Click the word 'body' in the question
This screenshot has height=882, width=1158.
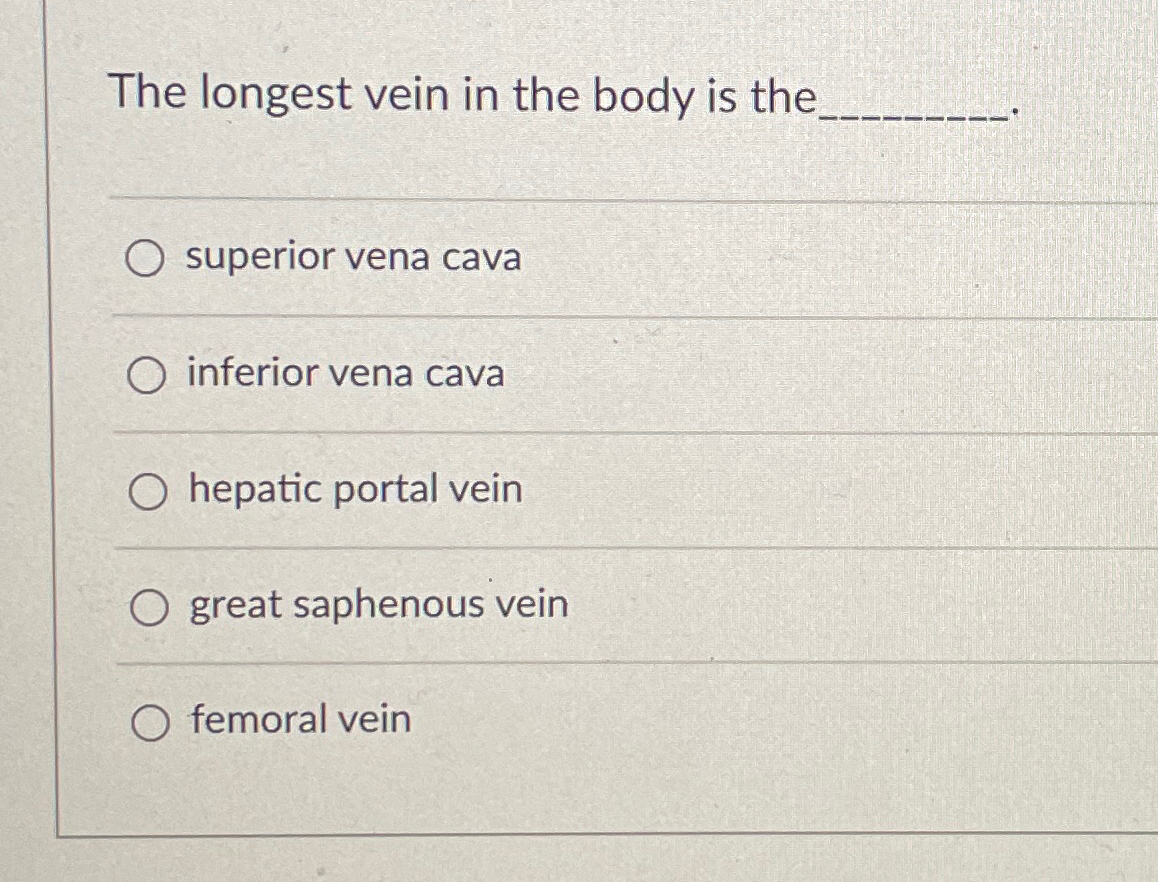[x=645, y=97]
